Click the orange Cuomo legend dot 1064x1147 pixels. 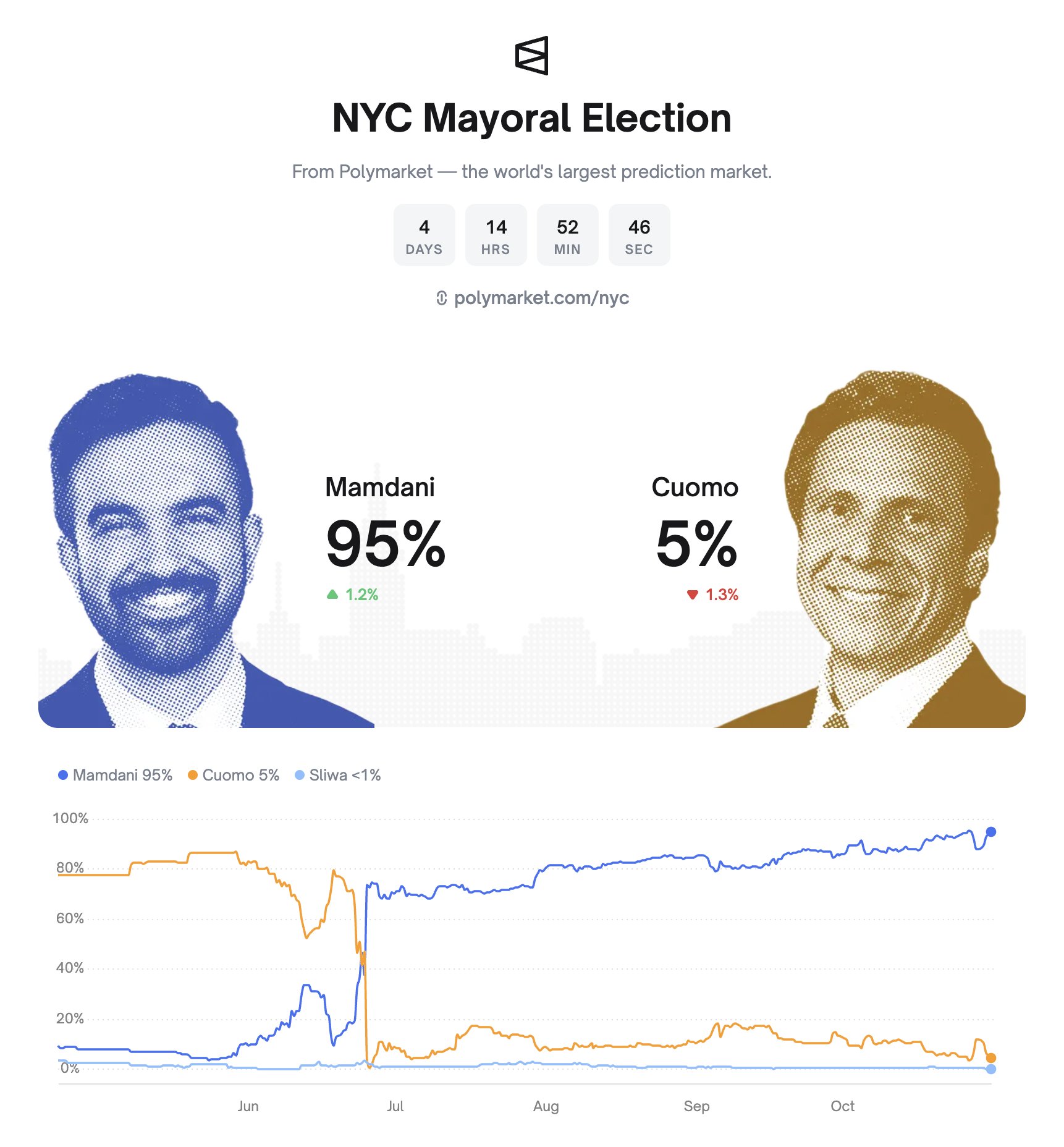click(193, 775)
